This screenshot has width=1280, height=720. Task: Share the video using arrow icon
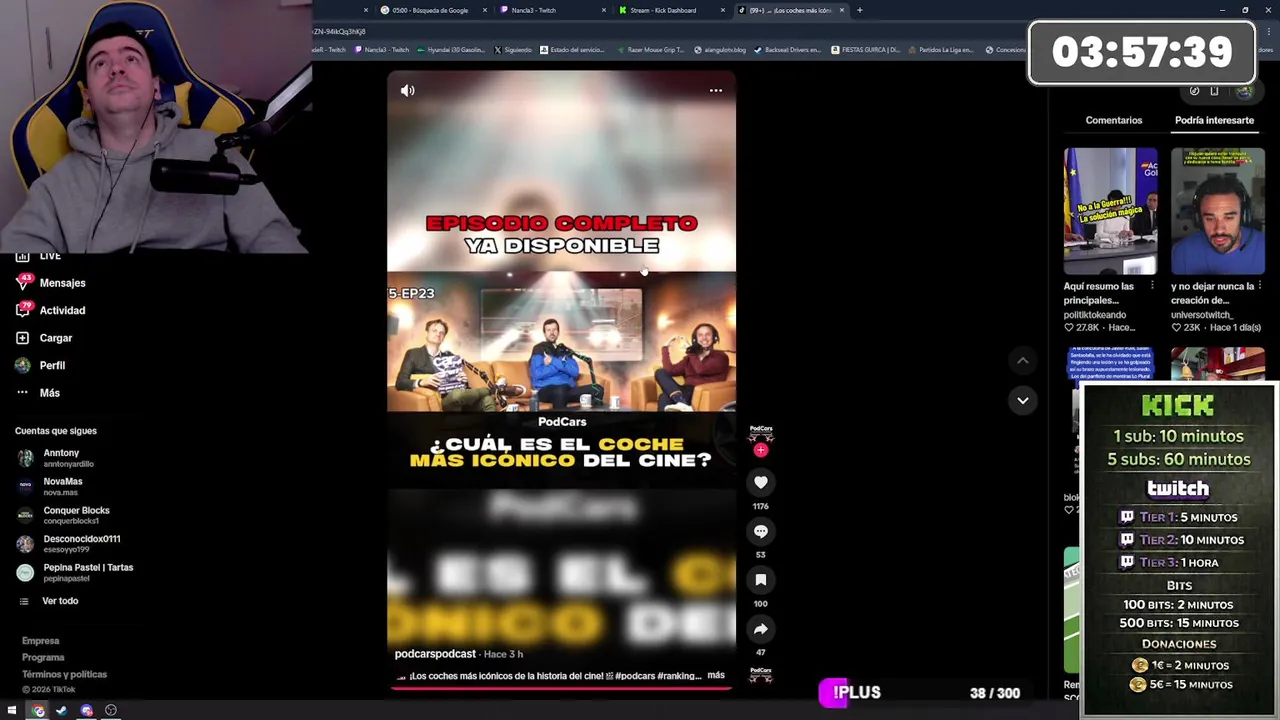(x=761, y=629)
